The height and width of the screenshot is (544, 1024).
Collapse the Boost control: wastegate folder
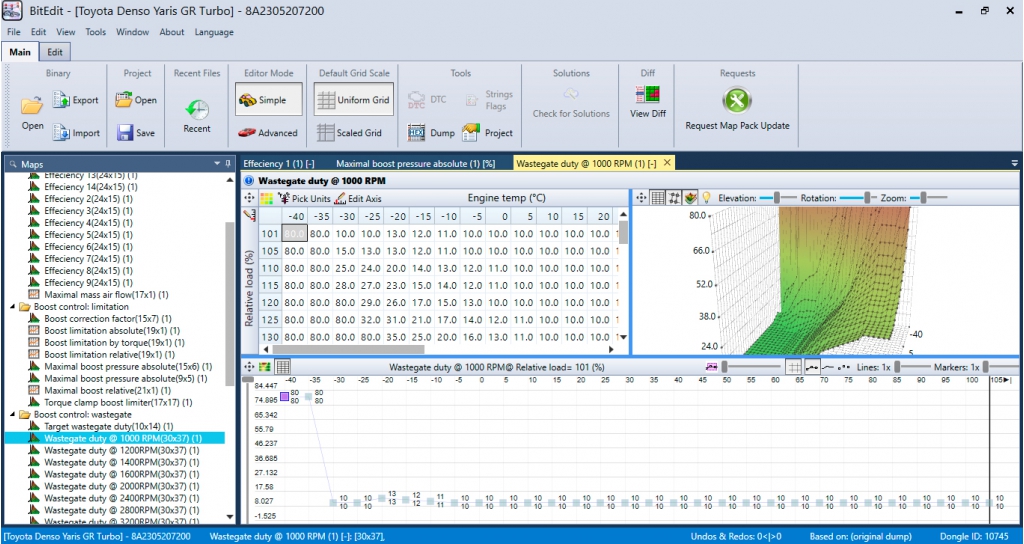click(14, 415)
